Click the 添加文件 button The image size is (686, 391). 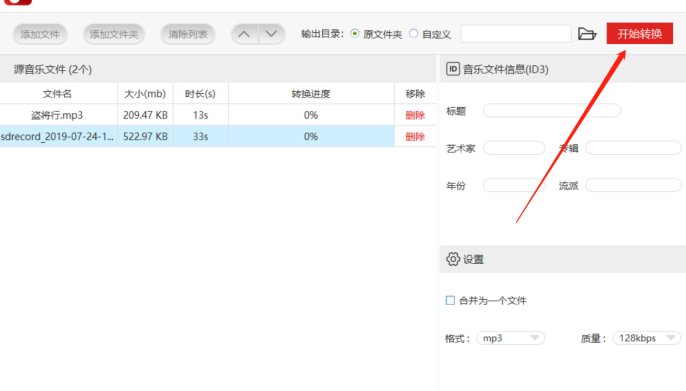click(x=40, y=34)
